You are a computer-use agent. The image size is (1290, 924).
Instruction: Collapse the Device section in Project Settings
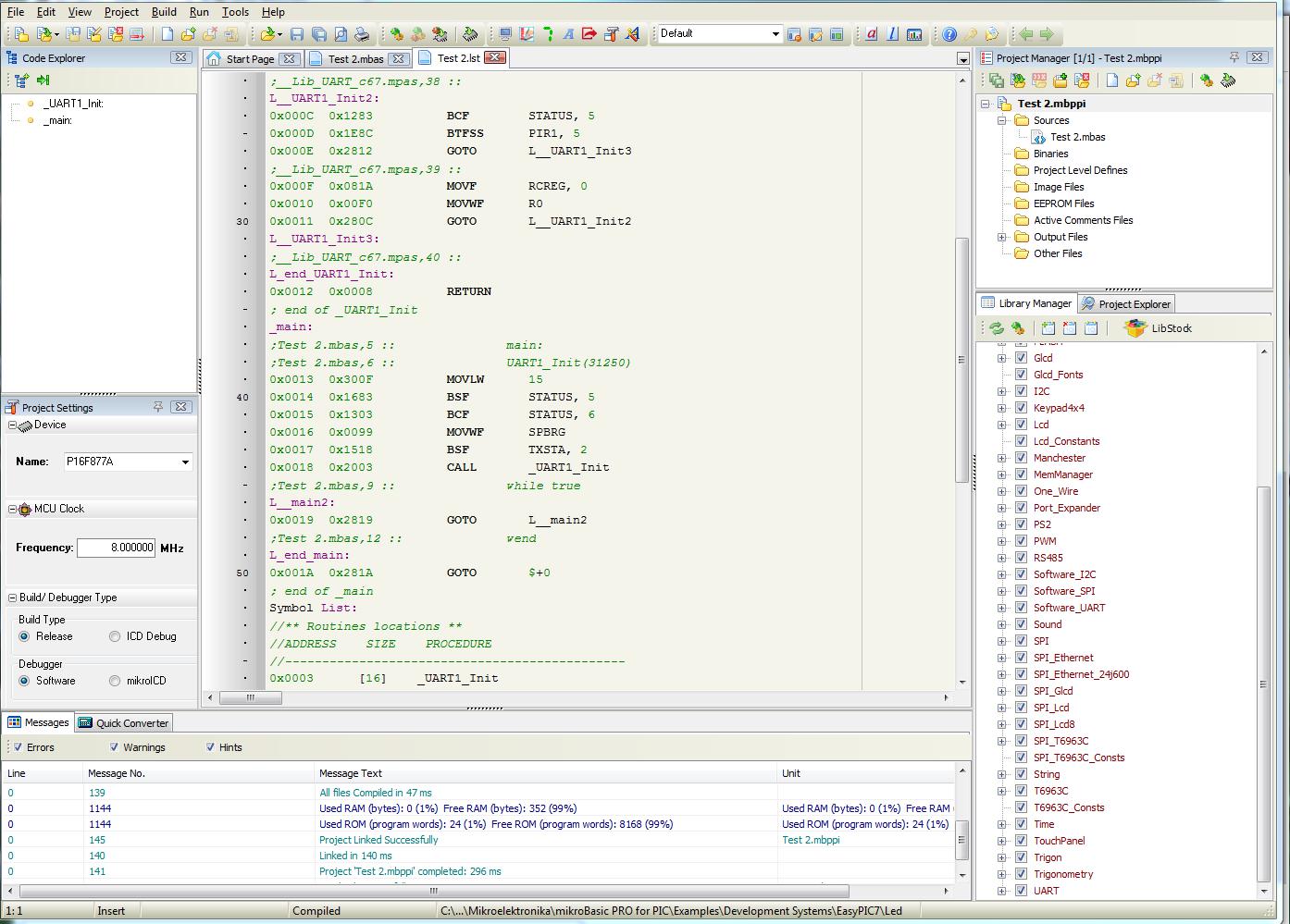point(13,425)
